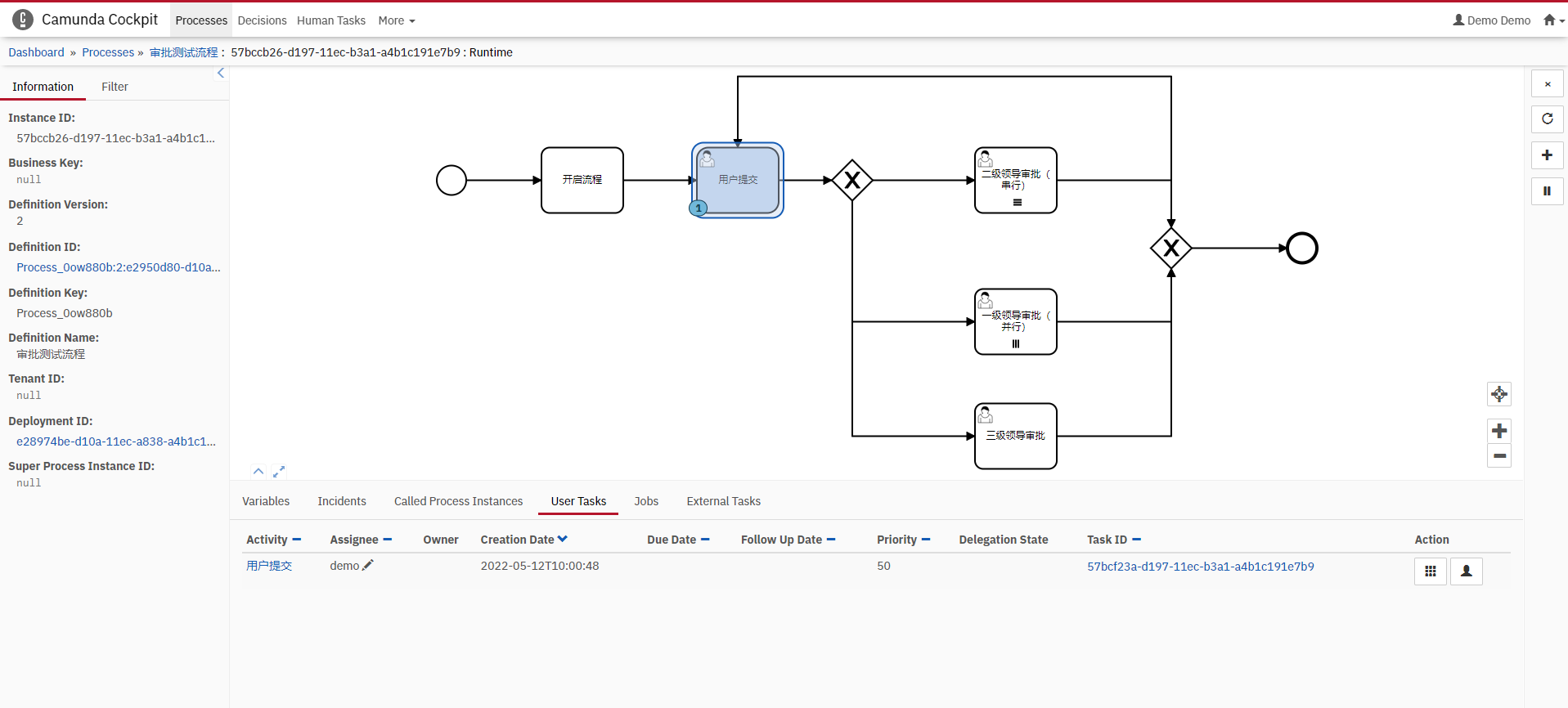Switch to the Variables tab
This screenshot has width=1568, height=708.
click(x=266, y=501)
